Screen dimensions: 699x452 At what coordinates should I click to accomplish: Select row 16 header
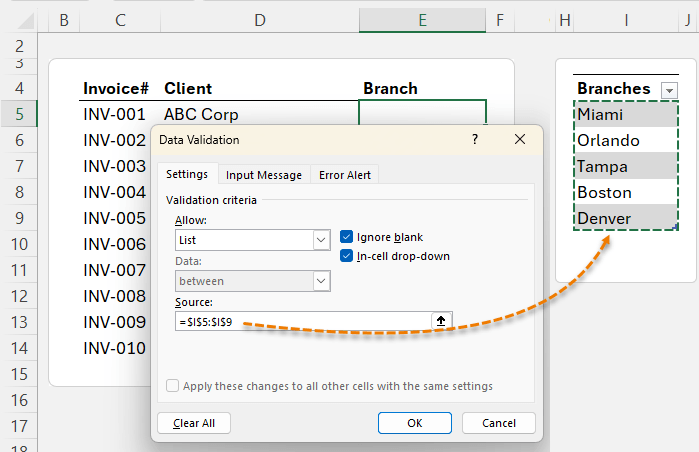coord(19,400)
